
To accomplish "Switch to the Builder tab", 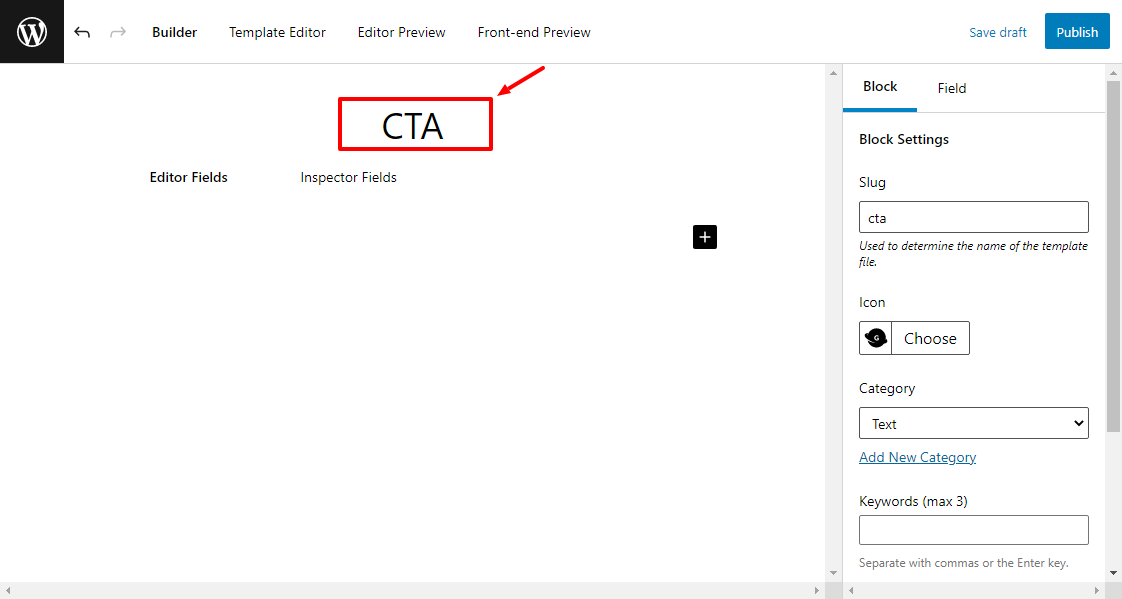I will click(174, 32).
